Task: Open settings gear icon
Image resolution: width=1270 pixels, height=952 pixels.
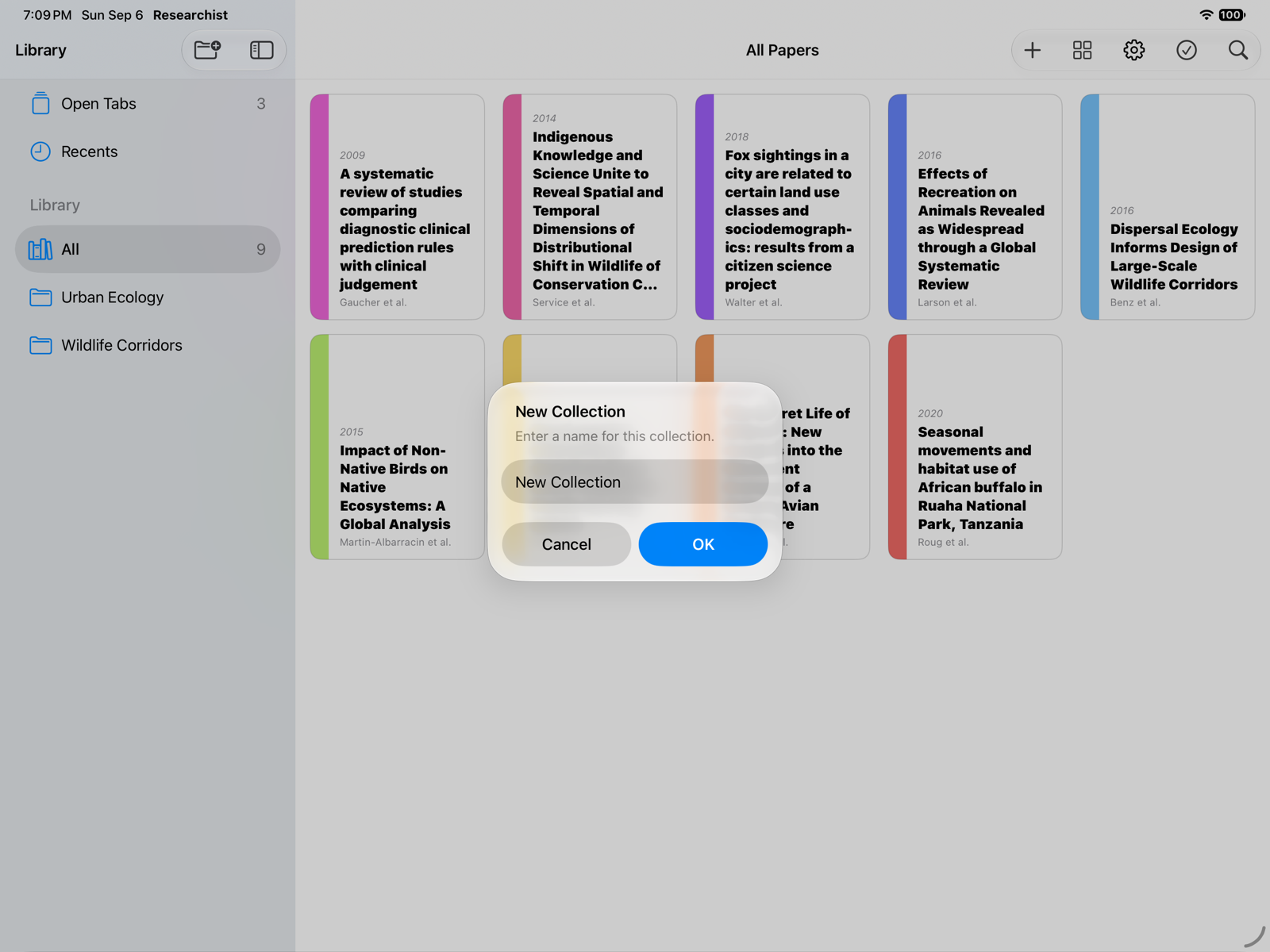Action: tap(1134, 50)
